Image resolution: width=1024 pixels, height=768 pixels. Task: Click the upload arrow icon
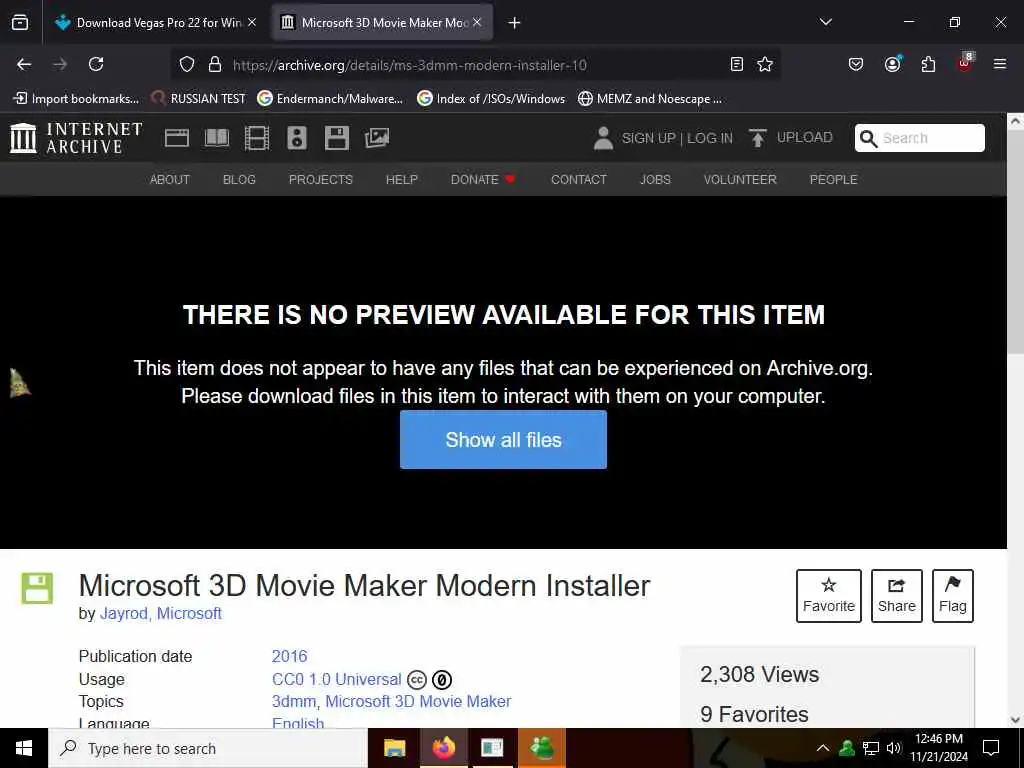[758, 138]
